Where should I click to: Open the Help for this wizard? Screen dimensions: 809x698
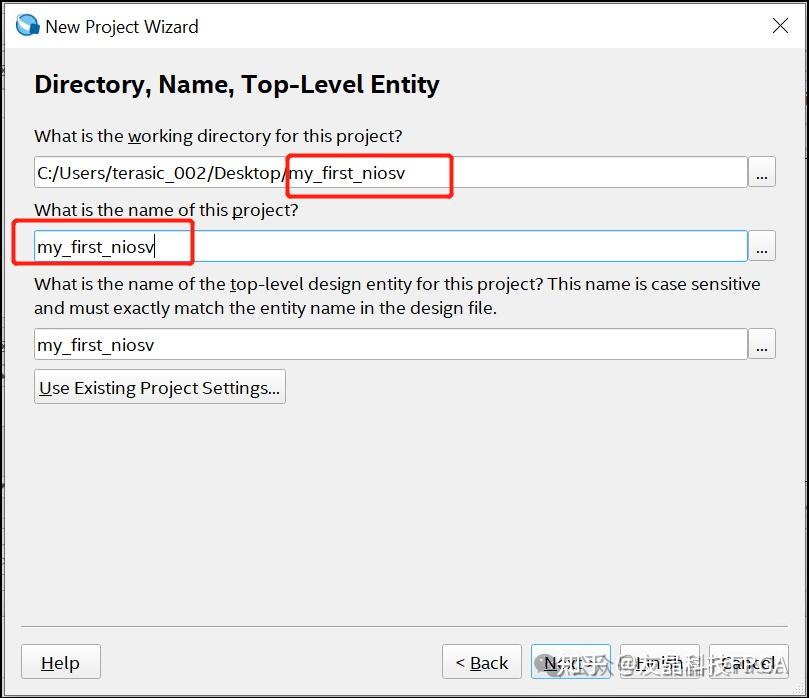tap(60, 663)
